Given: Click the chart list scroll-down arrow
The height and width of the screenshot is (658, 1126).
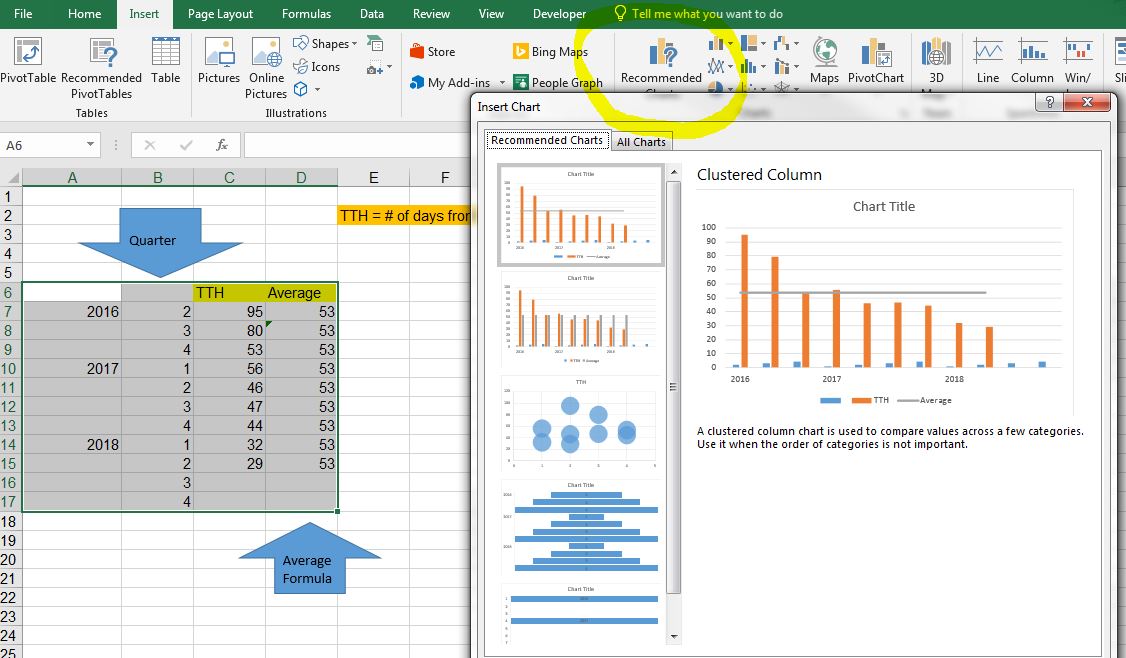Looking at the screenshot, I should (x=673, y=636).
